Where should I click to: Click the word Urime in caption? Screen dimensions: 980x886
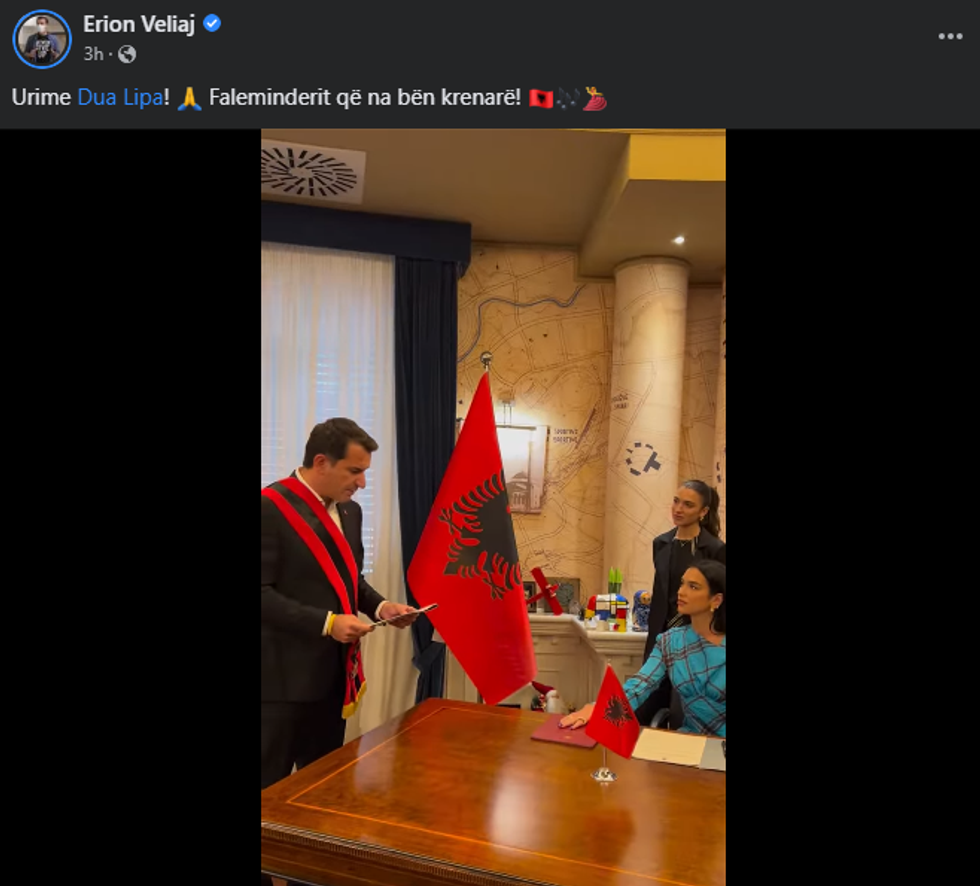tap(41, 97)
